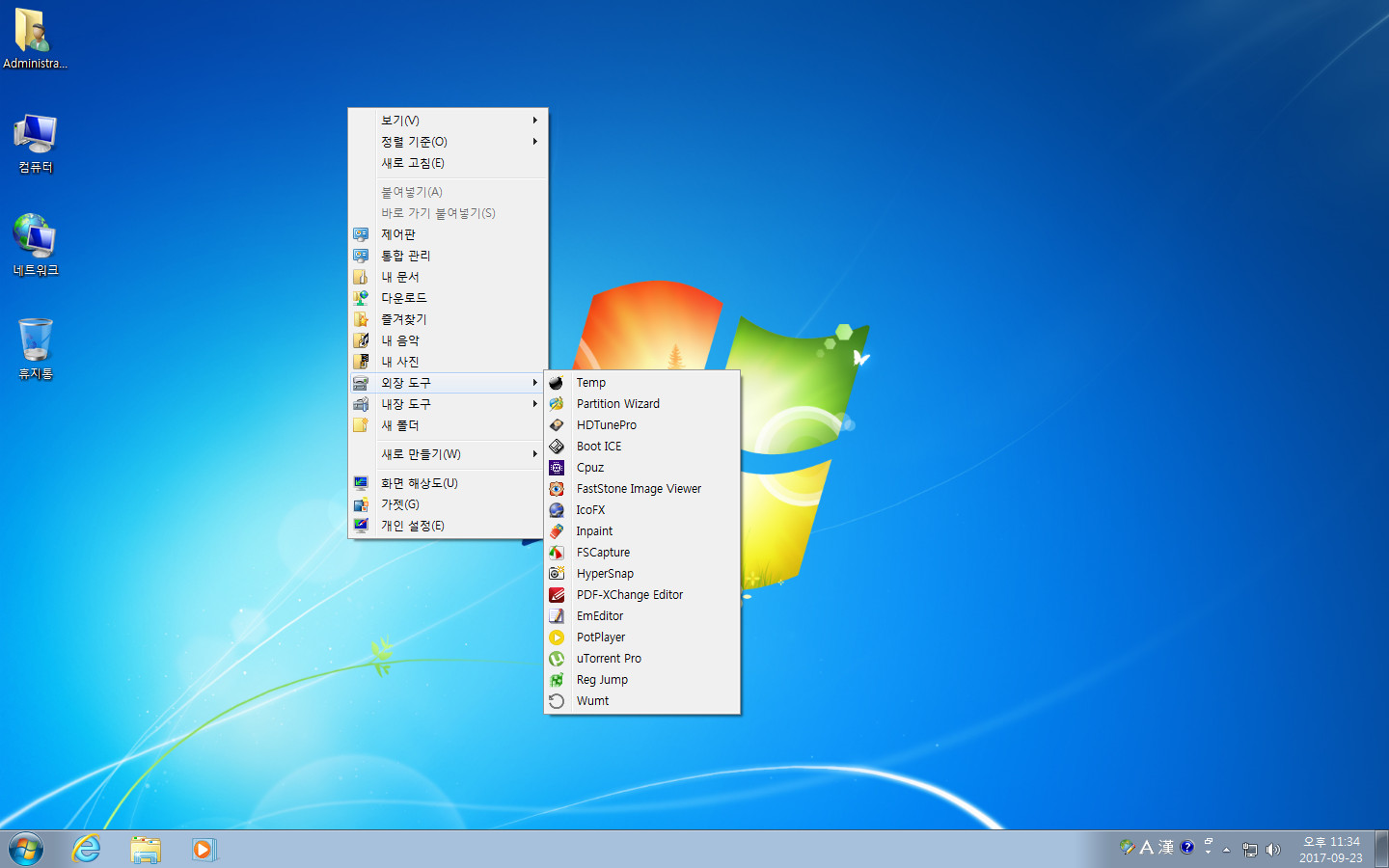
Task: Expand the 내장 도구 submenu arrow
Action: pyautogui.click(x=535, y=404)
